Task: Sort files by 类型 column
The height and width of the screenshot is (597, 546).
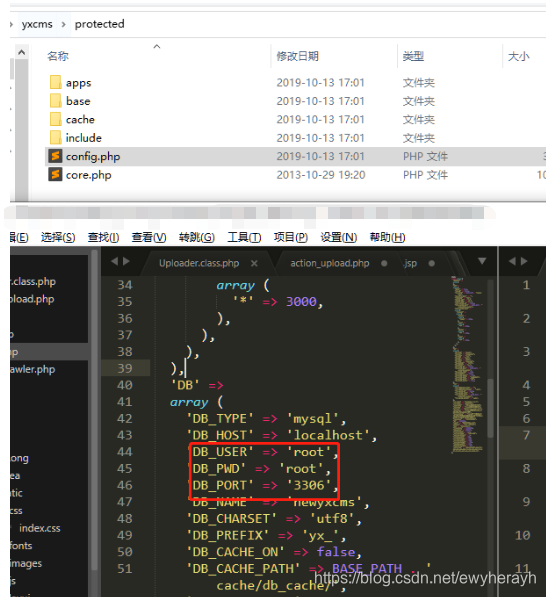Action: pyautogui.click(x=413, y=56)
